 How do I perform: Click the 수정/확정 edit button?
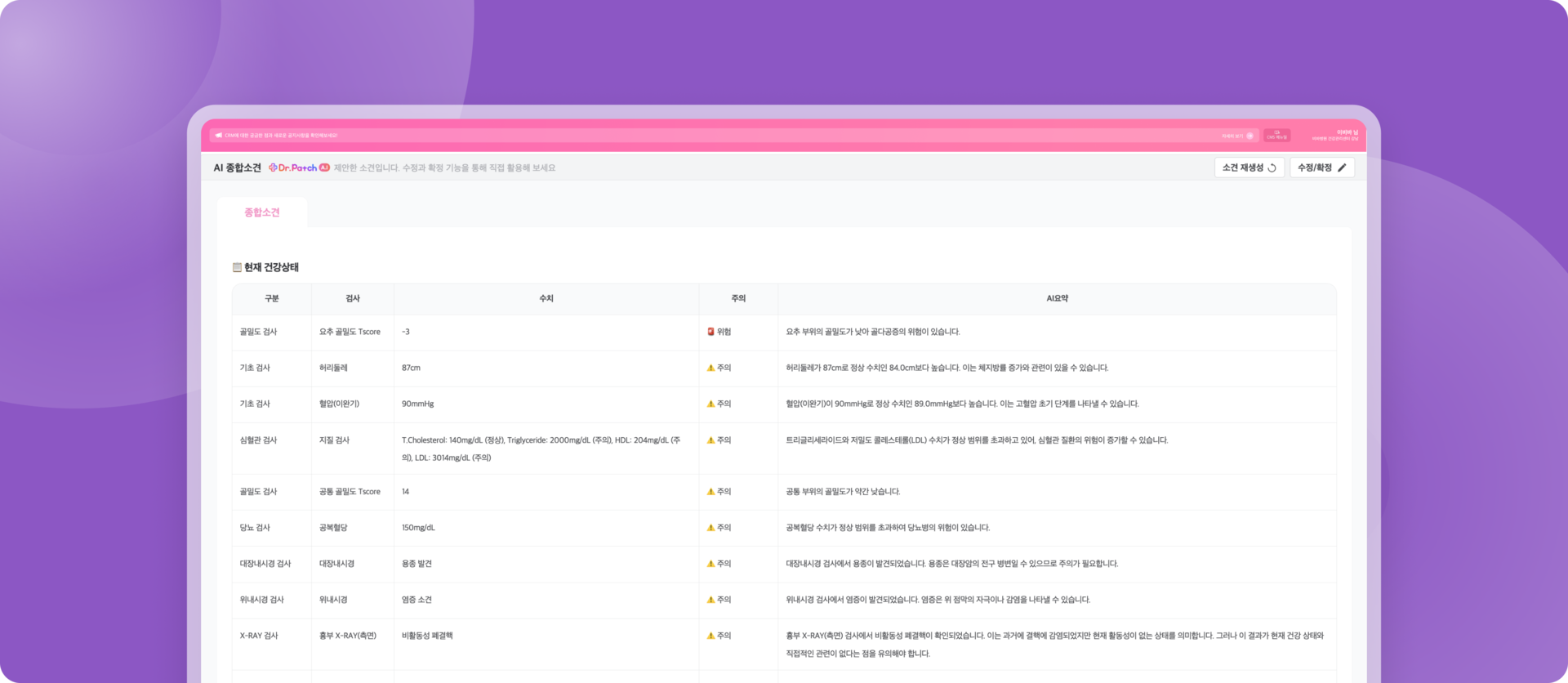click(1322, 167)
